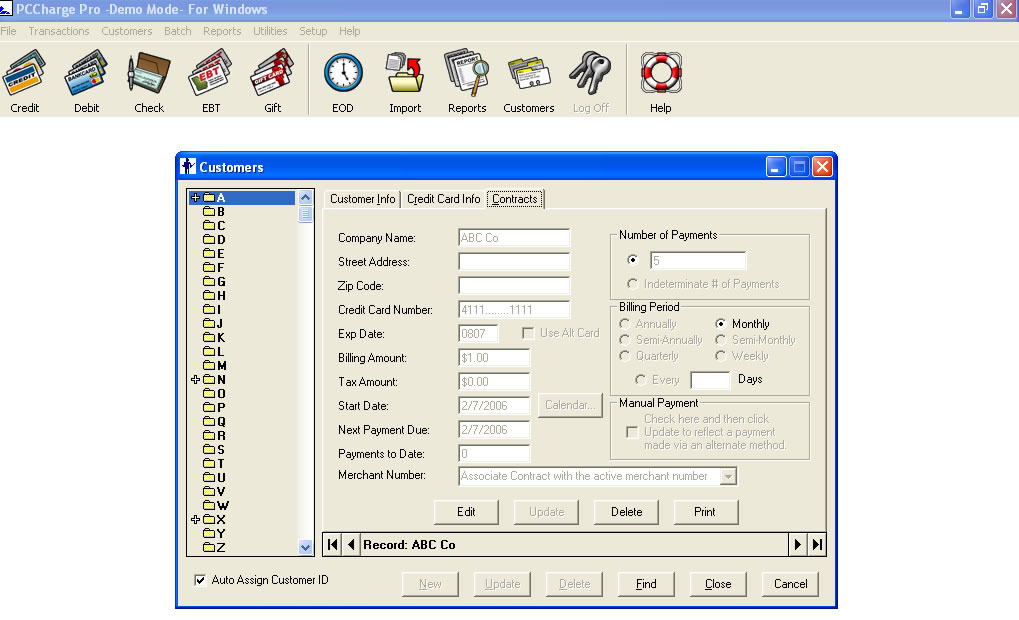
Task: Select folder B in customer tree
Action: (214, 212)
